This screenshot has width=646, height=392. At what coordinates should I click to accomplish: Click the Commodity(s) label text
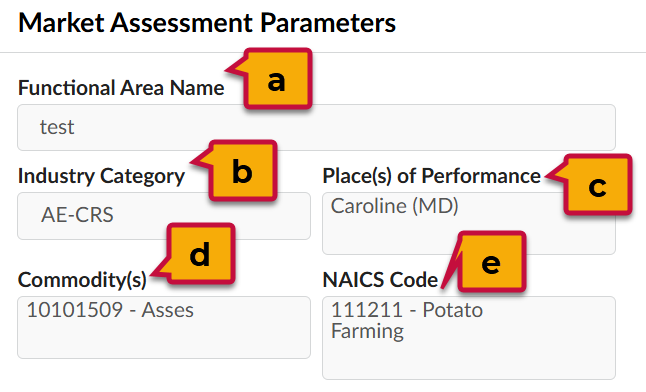click(x=82, y=280)
